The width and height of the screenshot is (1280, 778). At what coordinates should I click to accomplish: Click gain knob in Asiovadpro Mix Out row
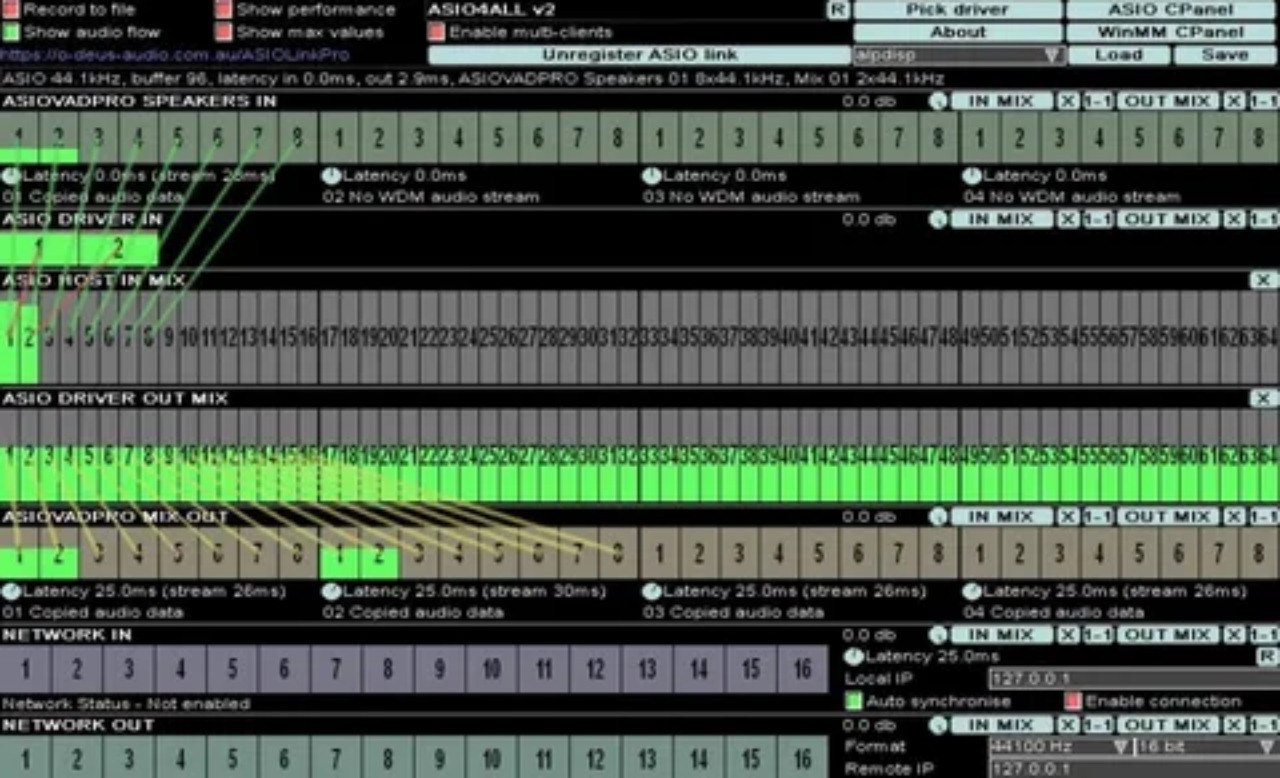tap(937, 517)
